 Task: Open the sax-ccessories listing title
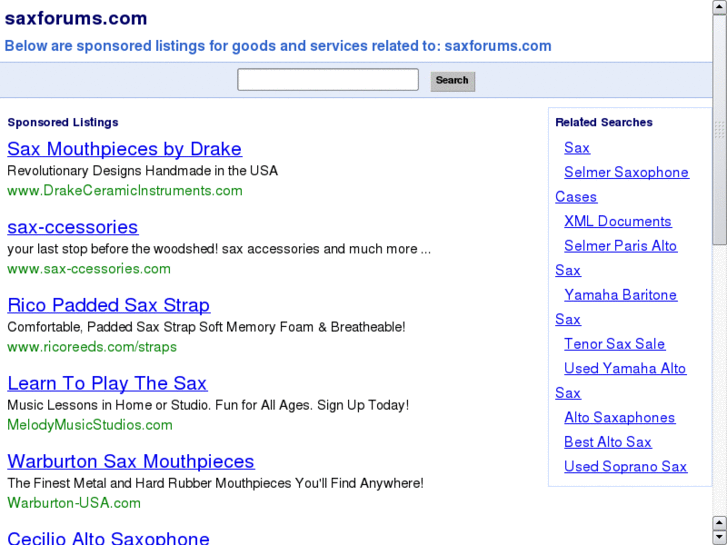tap(72, 227)
